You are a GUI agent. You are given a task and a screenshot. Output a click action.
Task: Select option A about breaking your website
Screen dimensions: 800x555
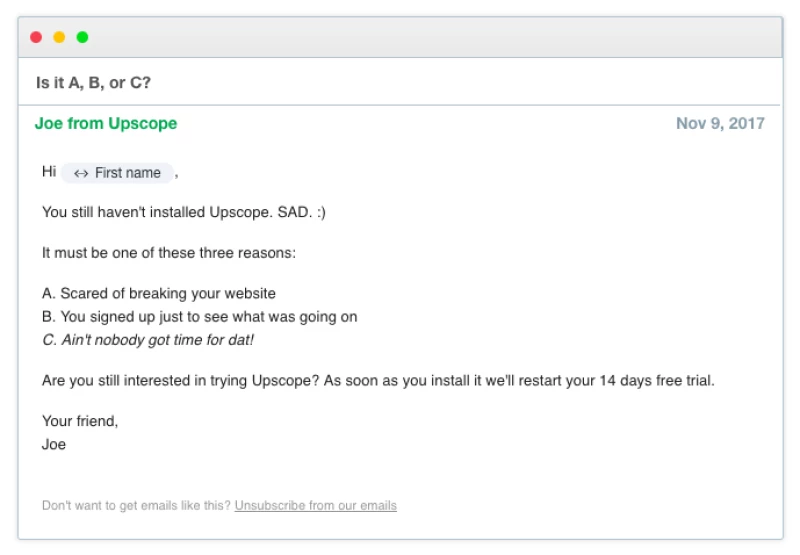[159, 293]
